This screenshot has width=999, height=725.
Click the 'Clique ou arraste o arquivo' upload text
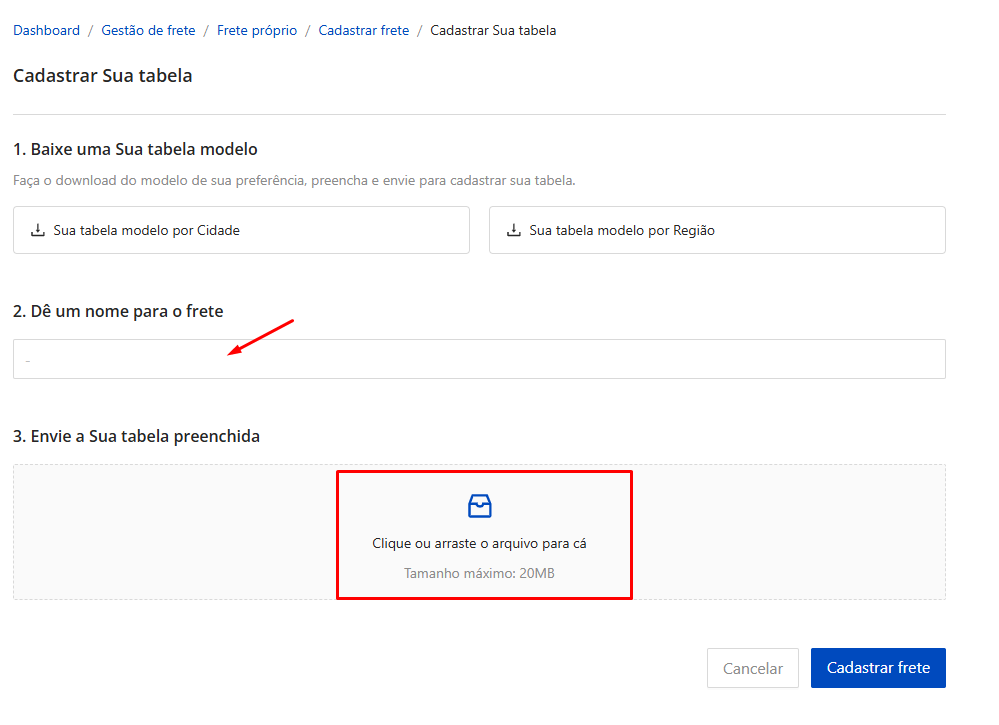479,544
